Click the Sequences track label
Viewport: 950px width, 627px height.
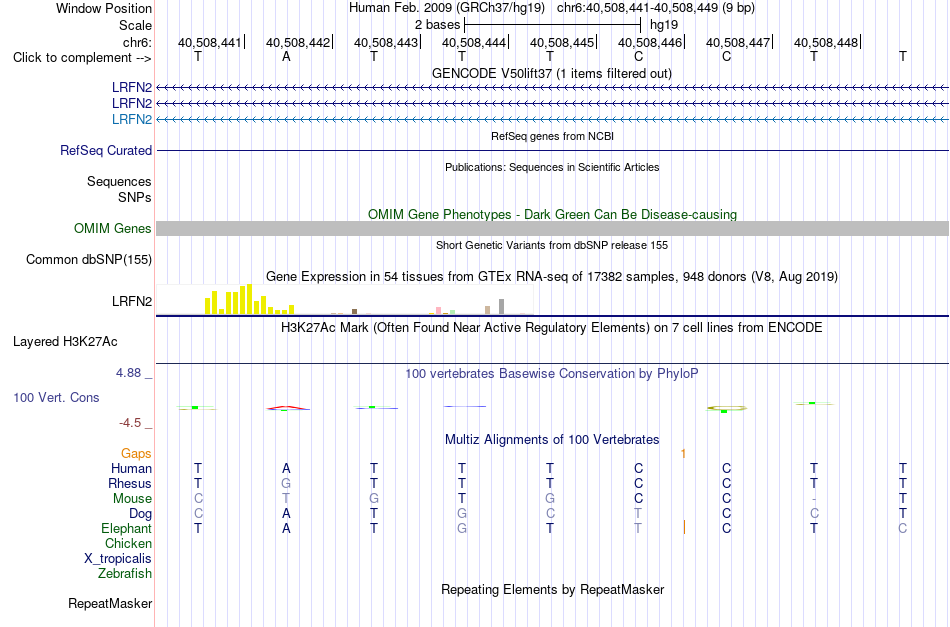coord(119,181)
